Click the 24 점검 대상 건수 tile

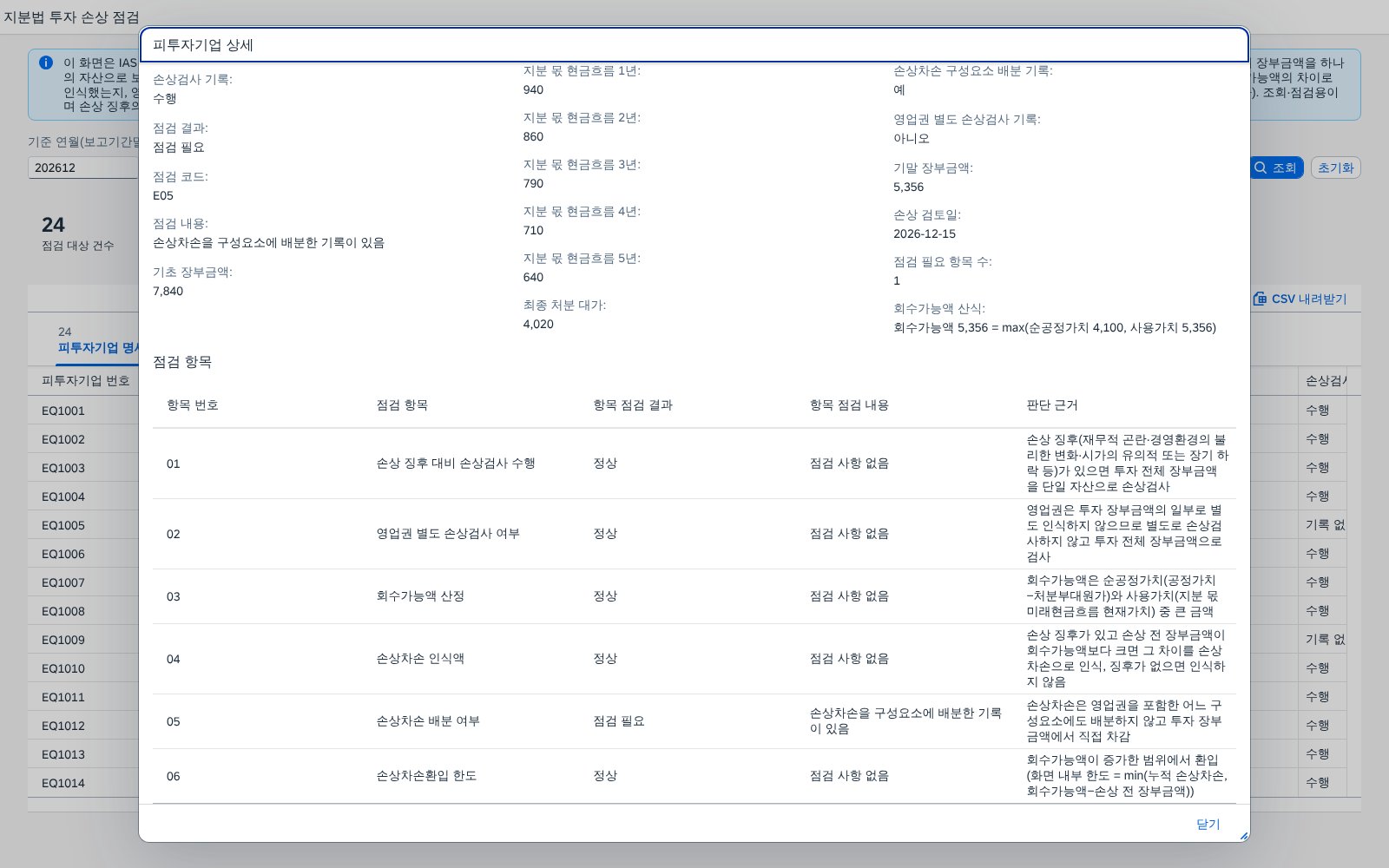77,233
